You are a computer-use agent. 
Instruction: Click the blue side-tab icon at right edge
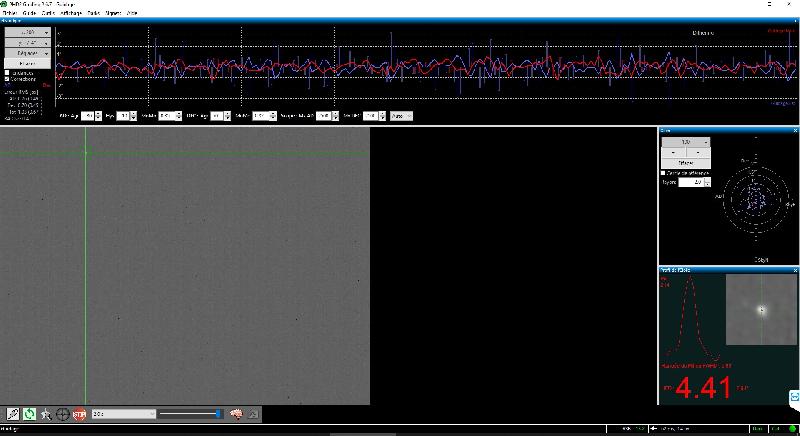tap(795, 397)
